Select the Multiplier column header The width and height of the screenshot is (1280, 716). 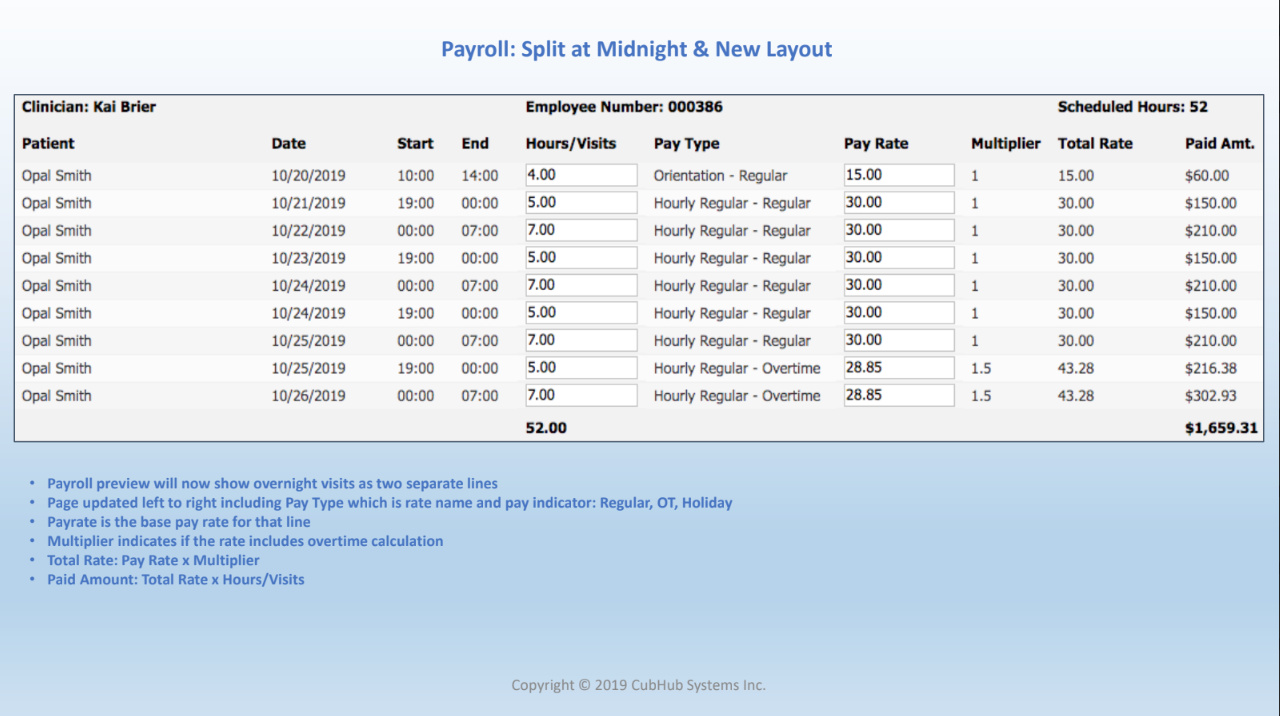point(1006,143)
